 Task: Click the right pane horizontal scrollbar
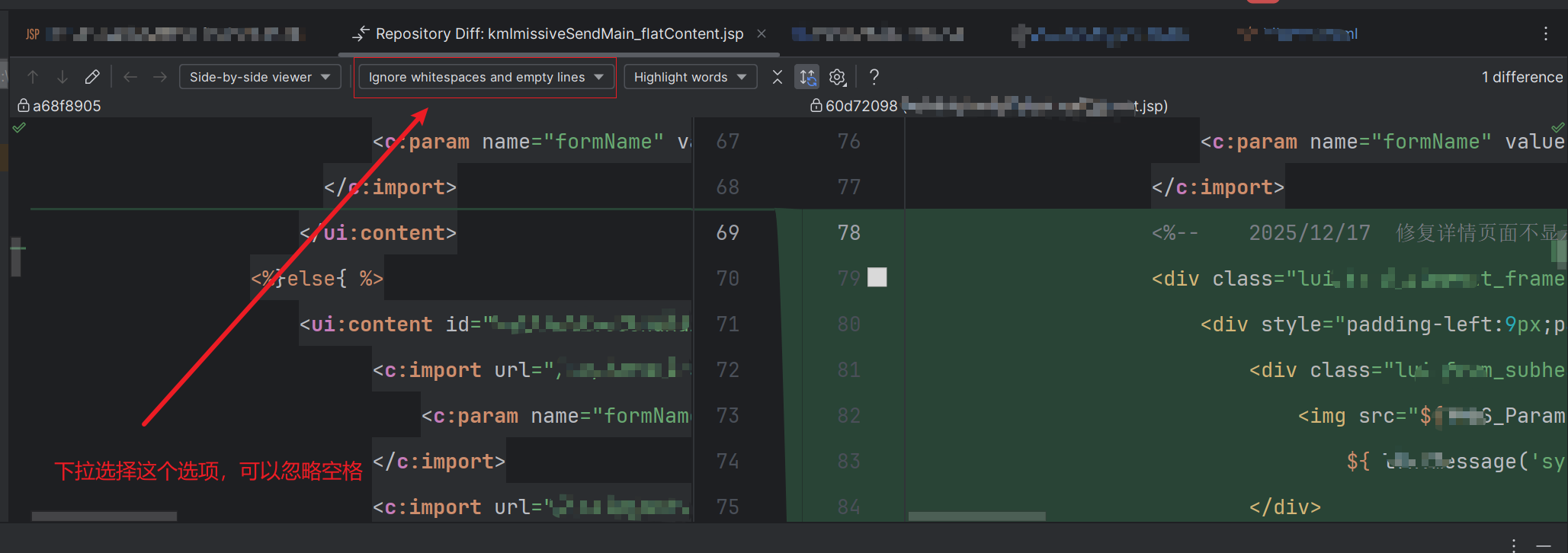pyautogui.click(x=976, y=516)
